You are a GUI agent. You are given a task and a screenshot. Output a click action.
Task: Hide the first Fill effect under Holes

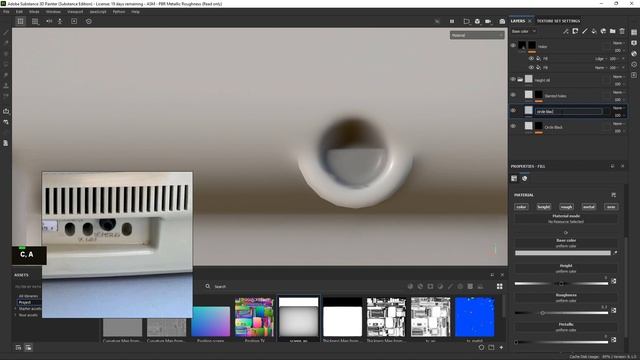[531, 58]
